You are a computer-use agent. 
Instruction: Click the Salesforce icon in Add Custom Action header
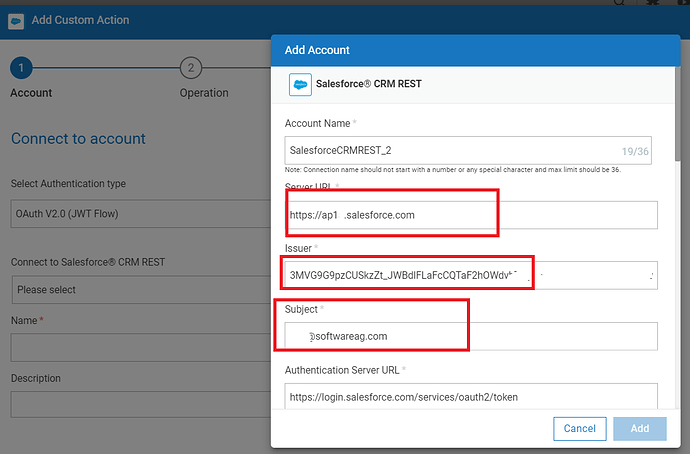(x=16, y=19)
